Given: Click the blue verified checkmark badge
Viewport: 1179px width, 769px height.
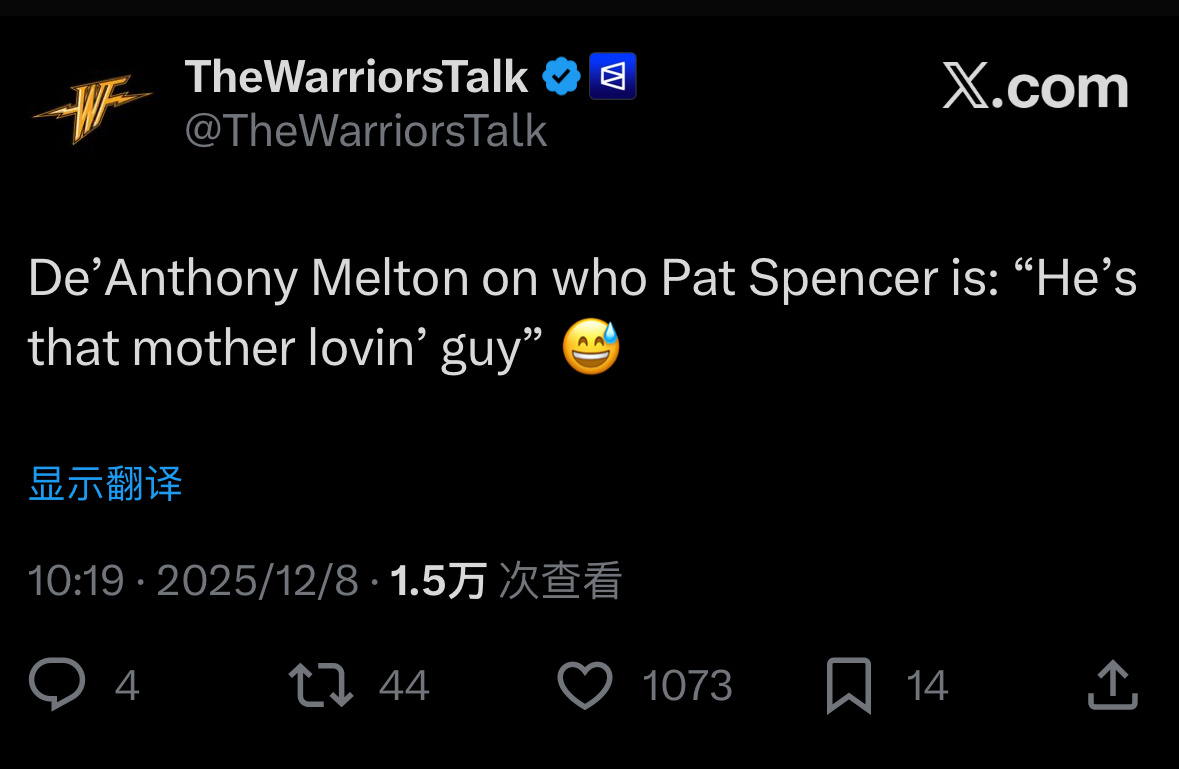Looking at the screenshot, I should click(x=562, y=74).
